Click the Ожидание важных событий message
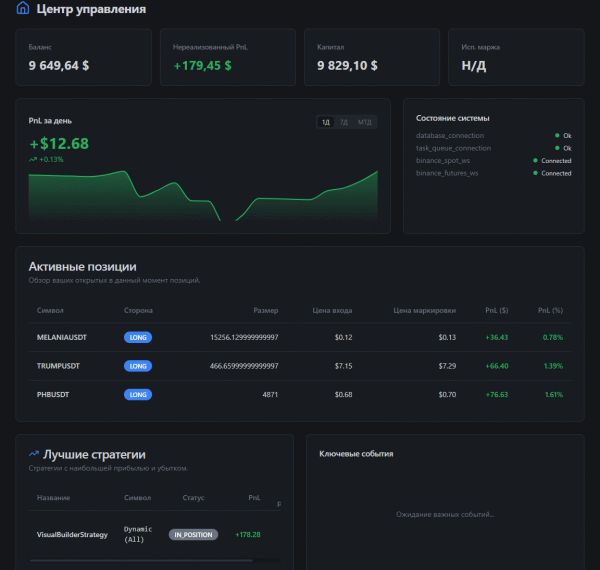This screenshot has height=570, width=600. tap(445, 515)
